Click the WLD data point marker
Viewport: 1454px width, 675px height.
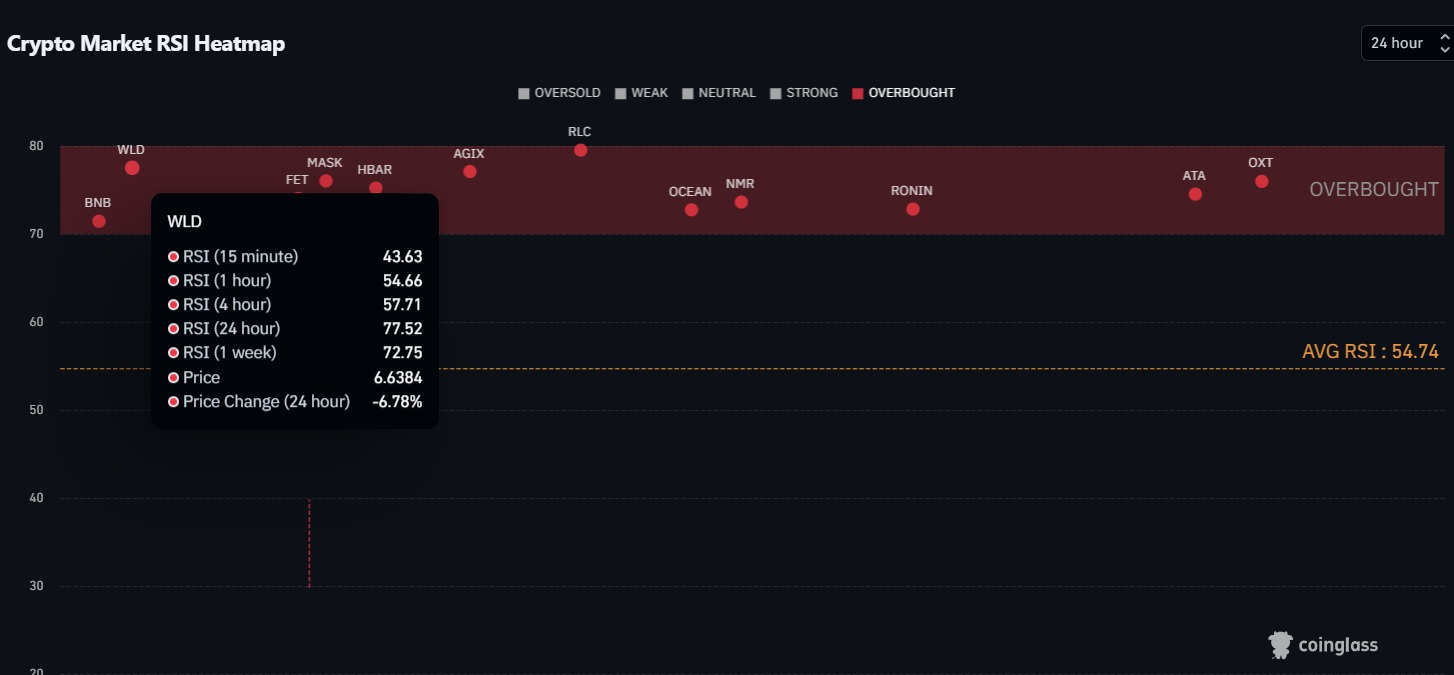(131, 167)
